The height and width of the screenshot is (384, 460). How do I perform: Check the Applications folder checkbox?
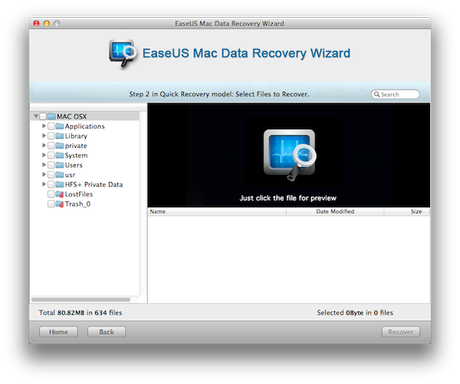51,126
